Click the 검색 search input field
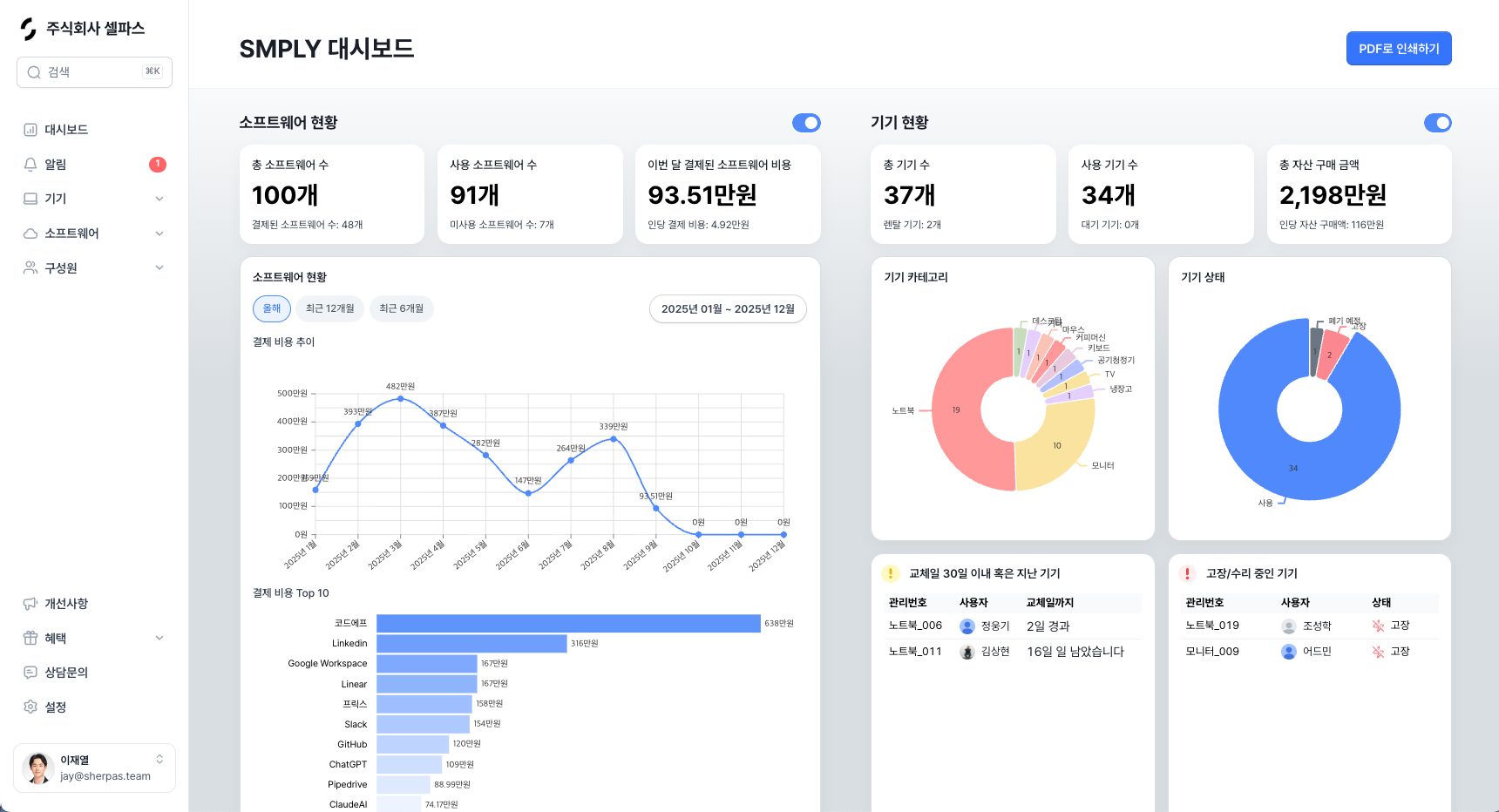Viewport: 1499px width, 812px height. (94, 71)
